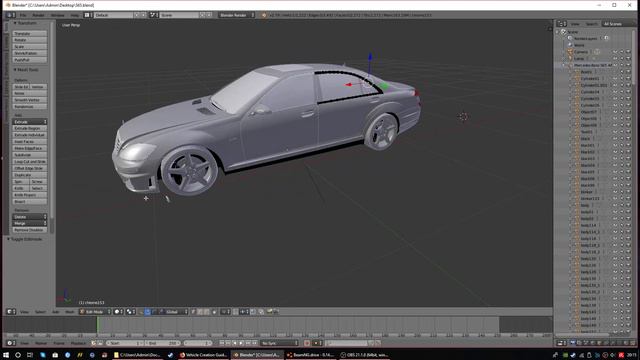The height and width of the screenshot is (360, 640).
Task: Toggle Lamp visibility eye in outliner
Action: (615, 58)
